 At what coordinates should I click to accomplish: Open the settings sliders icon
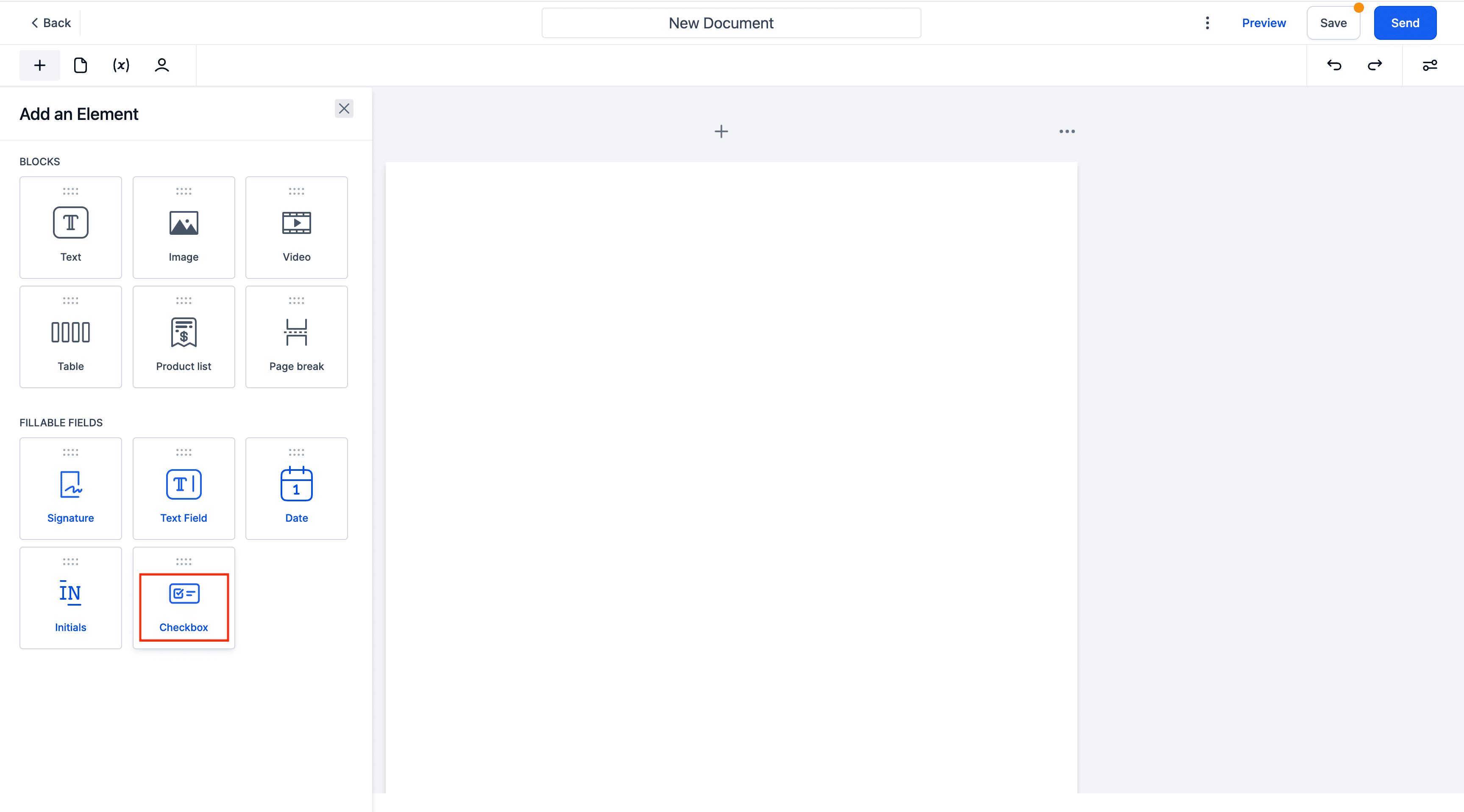pos(1430,65)
